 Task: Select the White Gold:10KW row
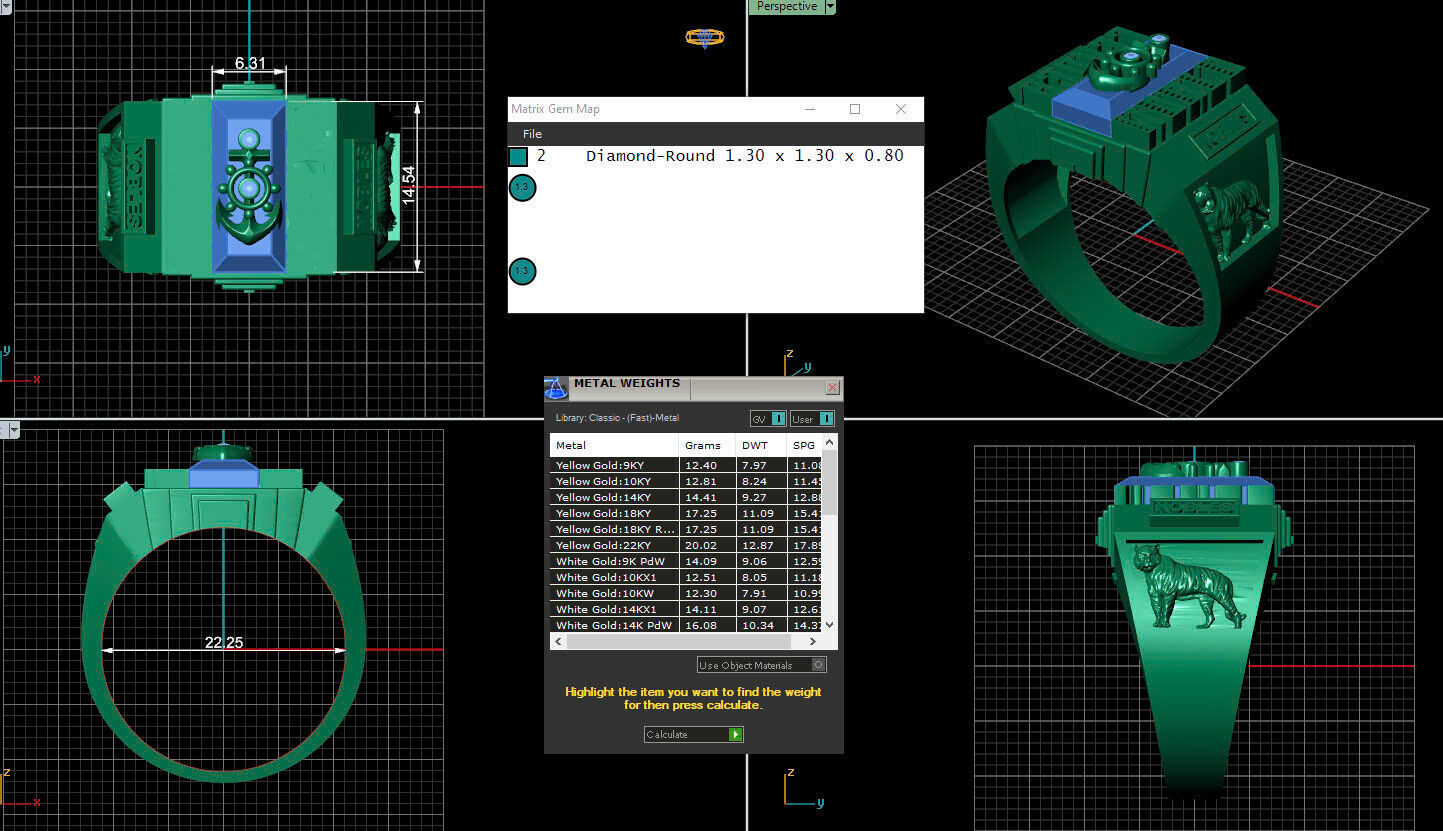pos(686,593)
